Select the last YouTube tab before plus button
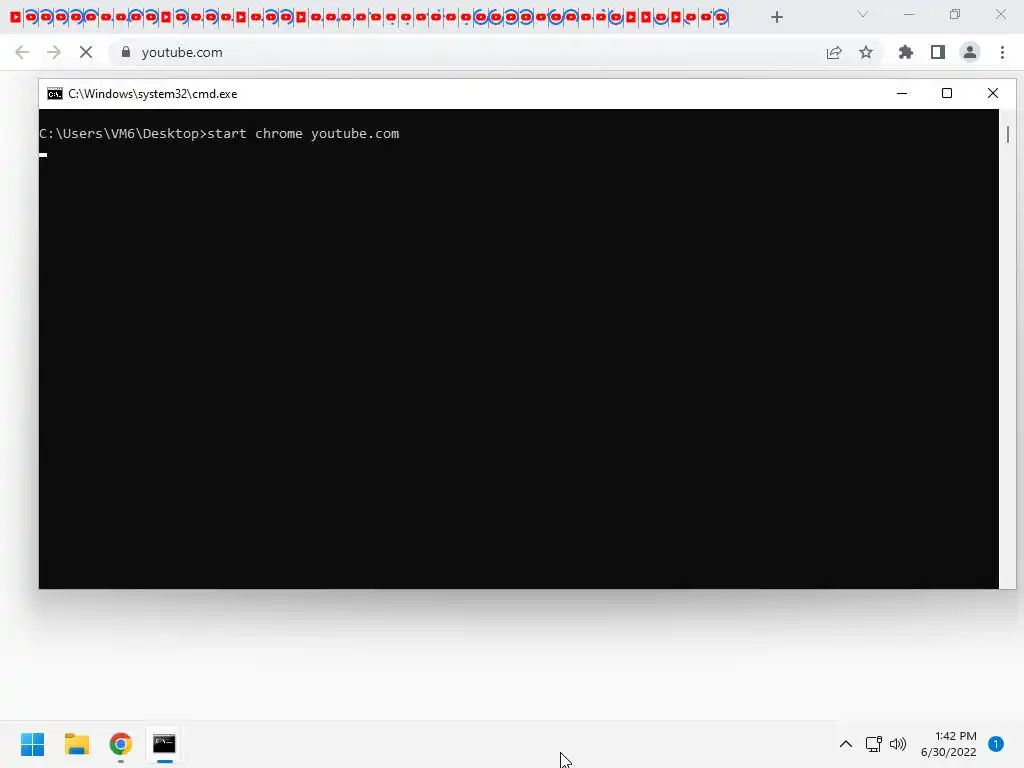1024x768 pixels. (x=721, y=17)
